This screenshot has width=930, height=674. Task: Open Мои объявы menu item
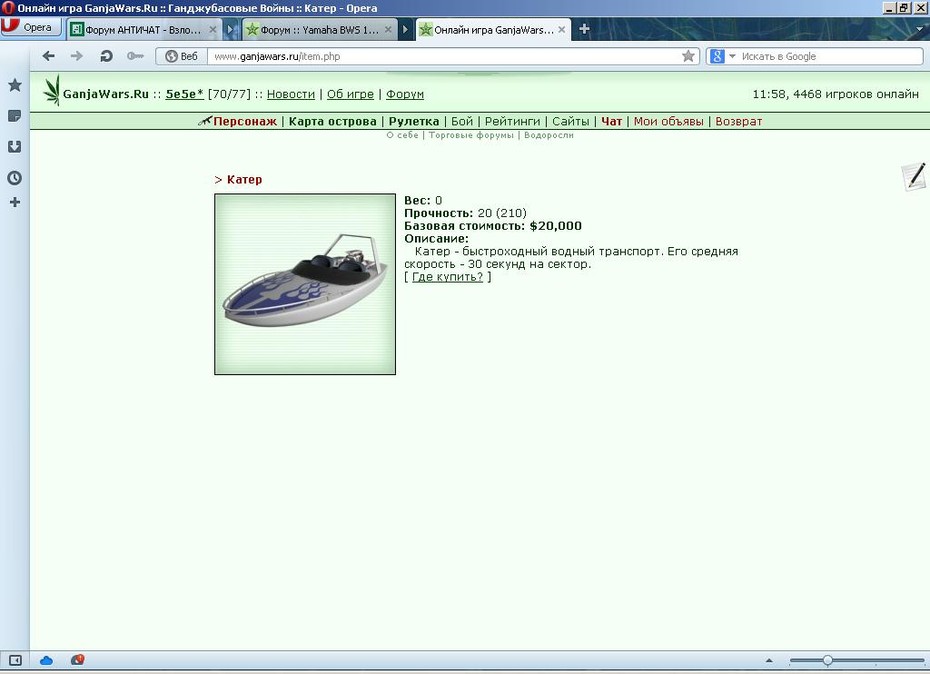click(668, 121)
